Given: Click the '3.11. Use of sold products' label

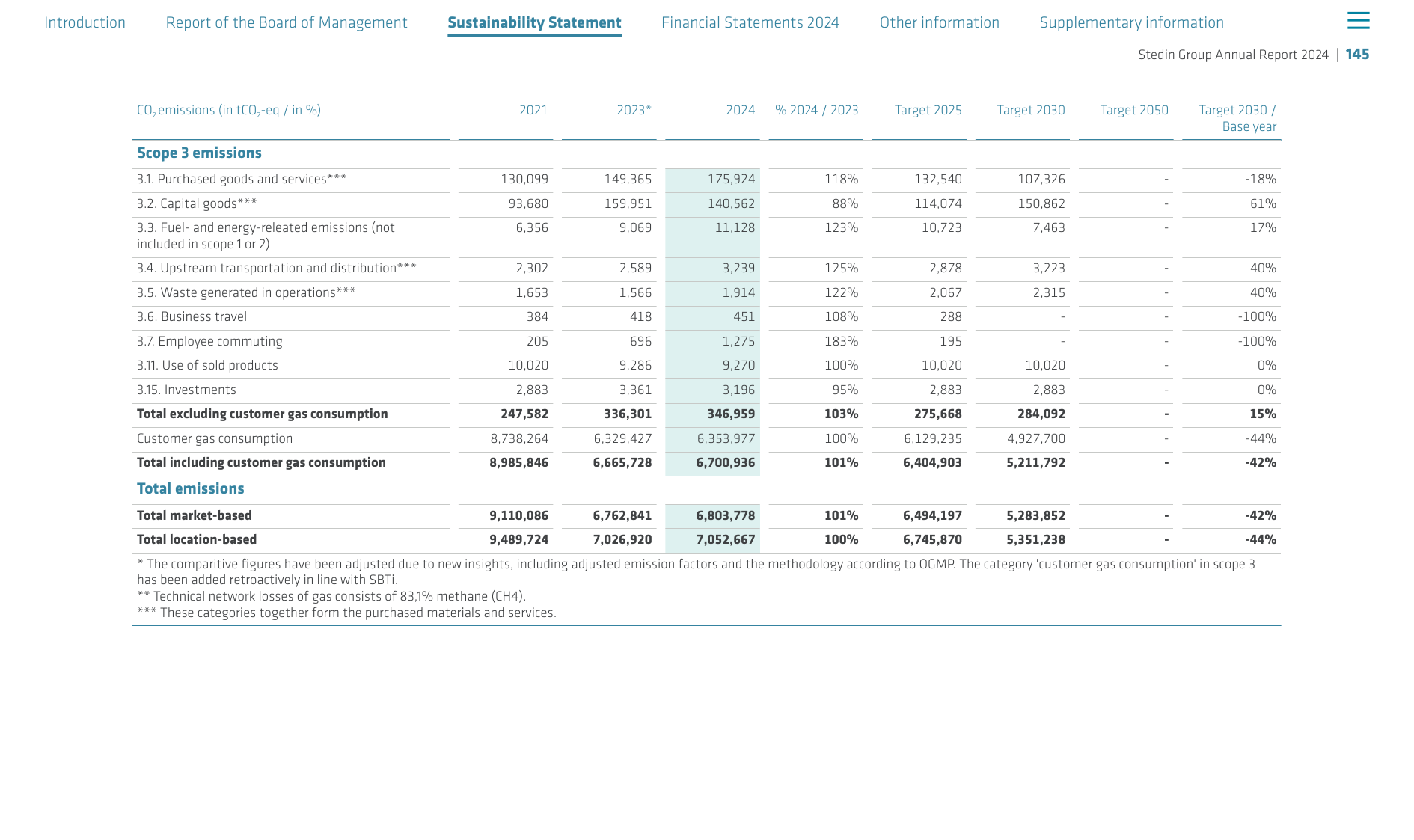Looking at the screenshot, I should point(207,365).
